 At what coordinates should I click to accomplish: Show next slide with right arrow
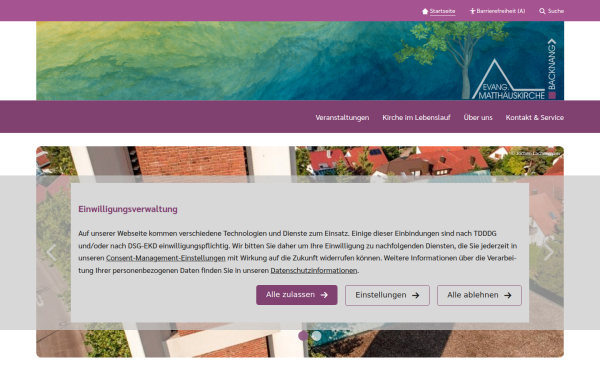pos(549,252)
